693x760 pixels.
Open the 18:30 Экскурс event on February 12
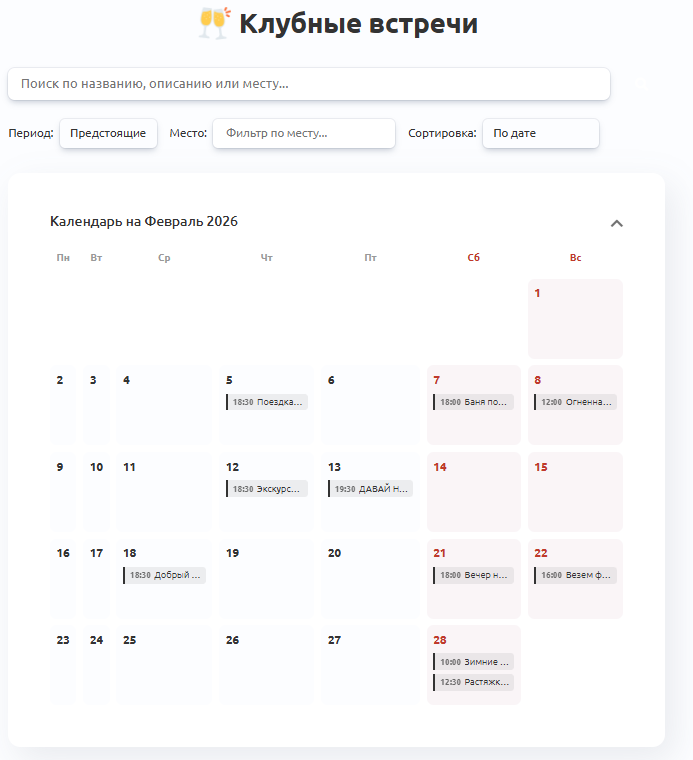267,489
